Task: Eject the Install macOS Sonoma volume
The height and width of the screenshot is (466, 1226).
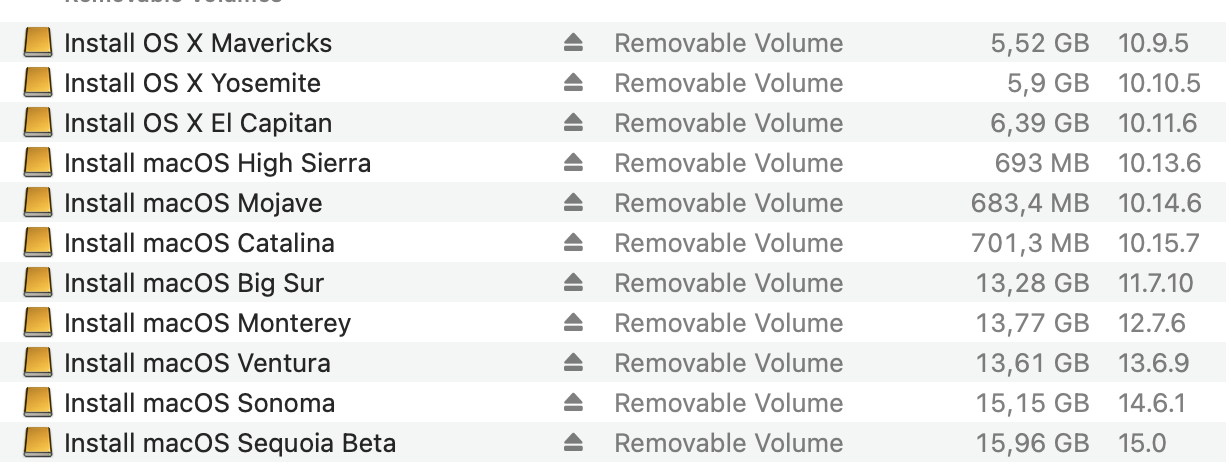Action: coord(572,403)
